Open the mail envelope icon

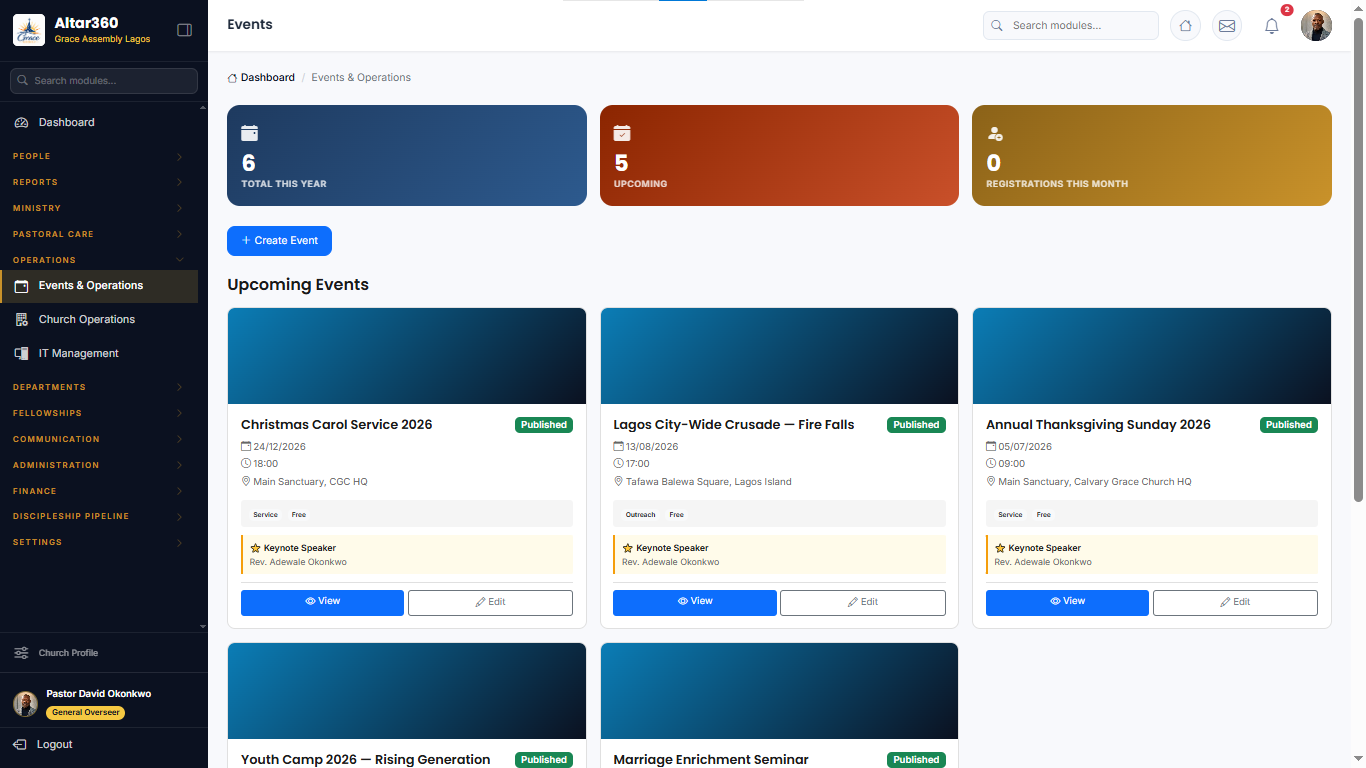(x=1227, y=26)
